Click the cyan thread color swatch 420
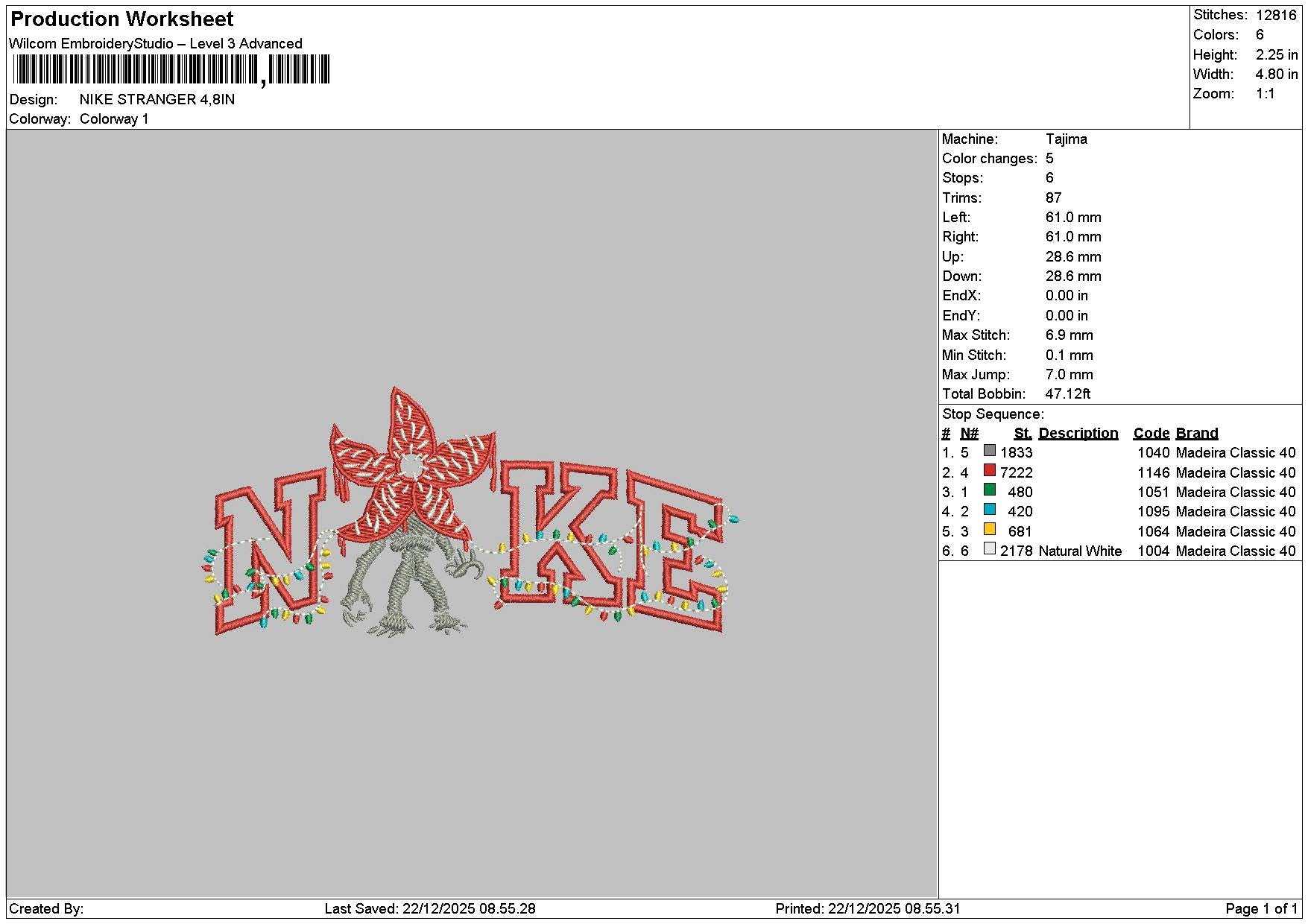This screenshot has height=924, width=1308. 989,510
